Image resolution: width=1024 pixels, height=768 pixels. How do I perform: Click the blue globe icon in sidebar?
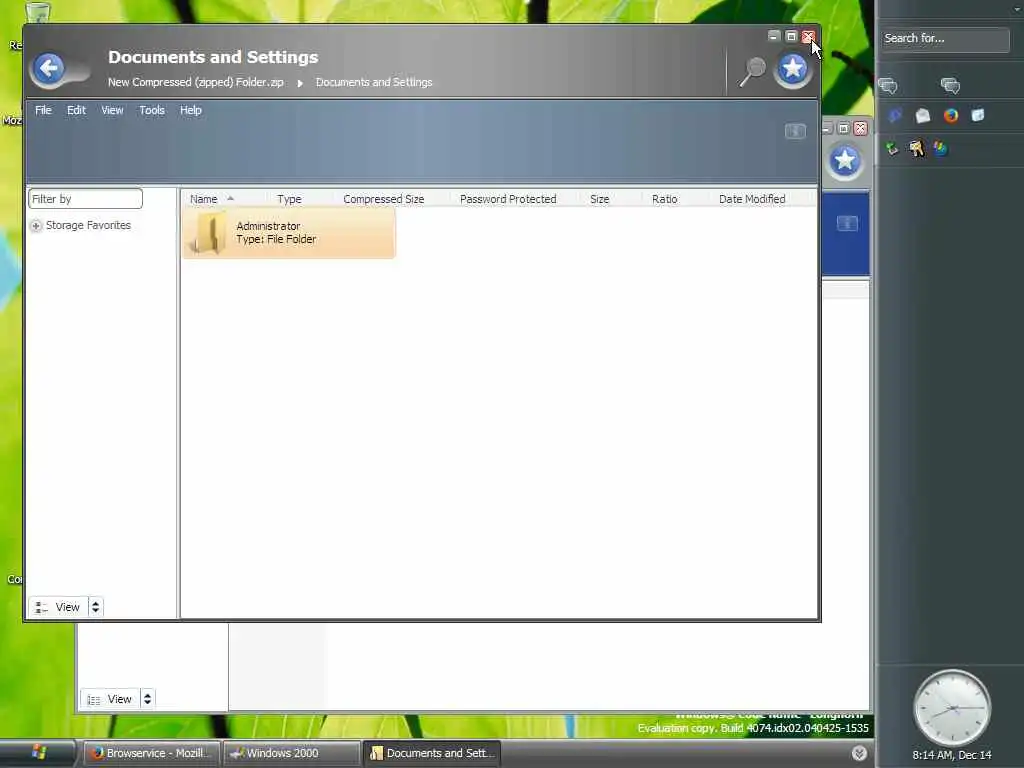[894, 116]
